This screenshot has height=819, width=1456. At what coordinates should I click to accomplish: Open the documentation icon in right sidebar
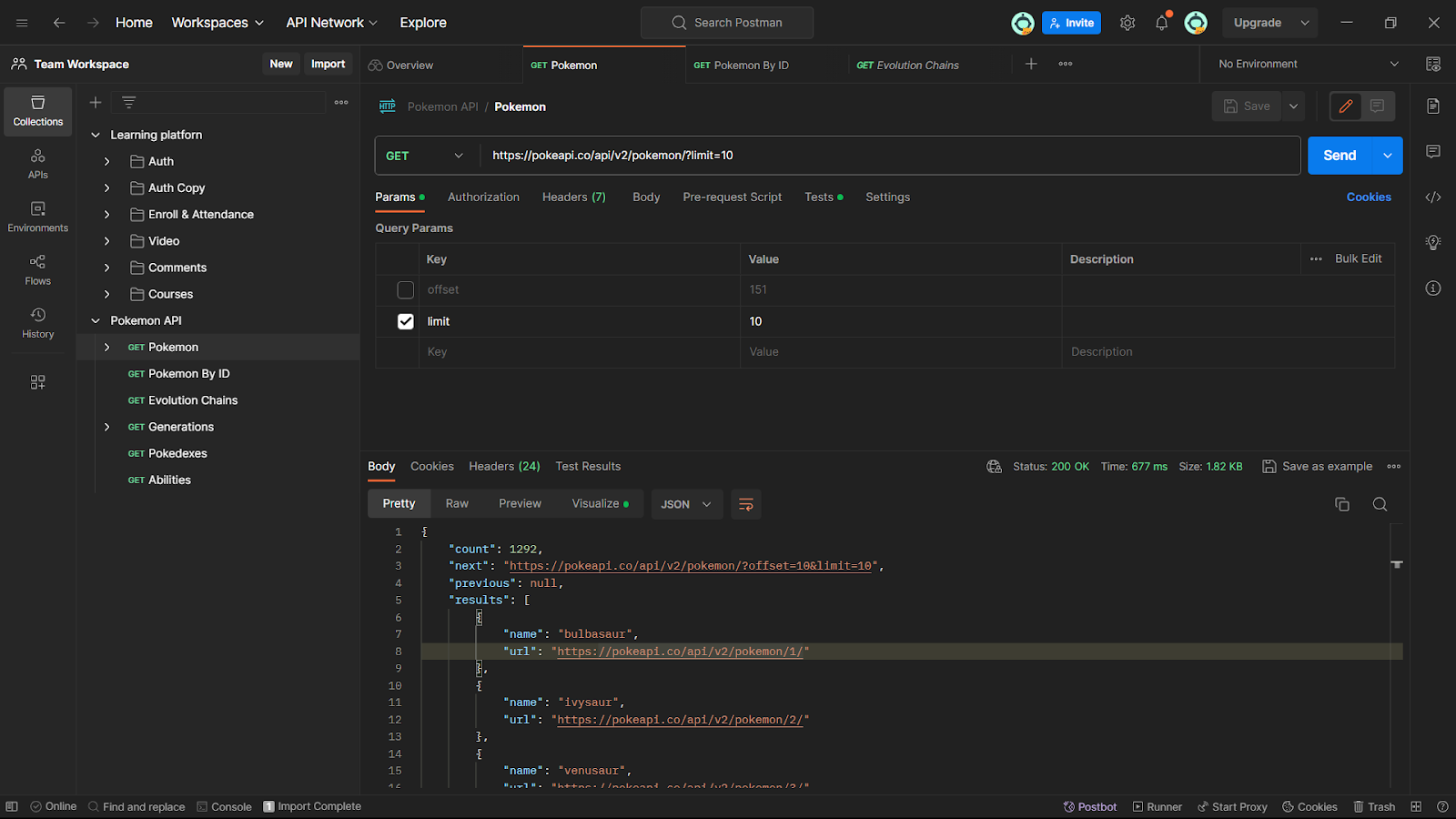[1433, 106]
